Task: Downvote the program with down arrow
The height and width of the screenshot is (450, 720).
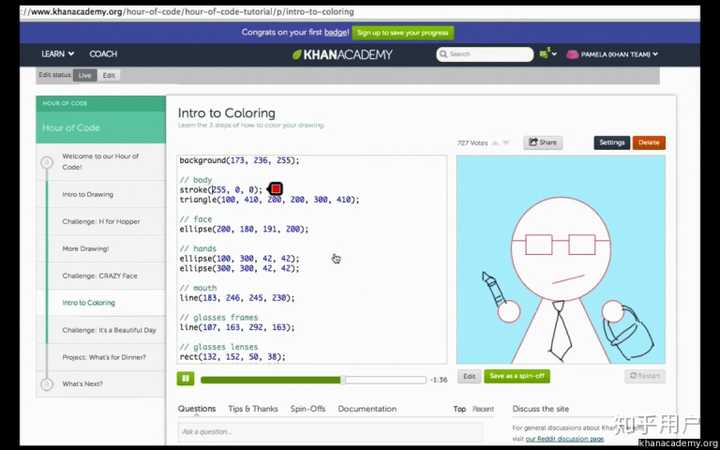Action: click(506, 143)
